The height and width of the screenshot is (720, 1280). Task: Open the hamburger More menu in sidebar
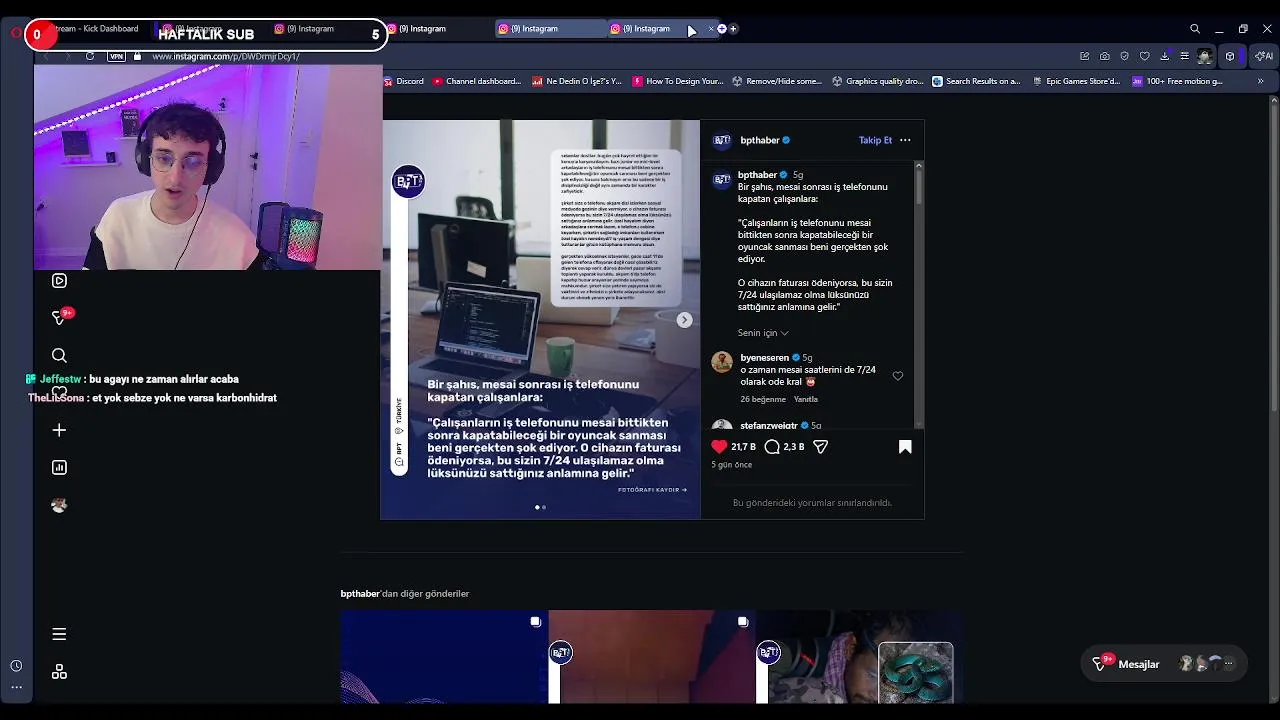coord(59,634)
